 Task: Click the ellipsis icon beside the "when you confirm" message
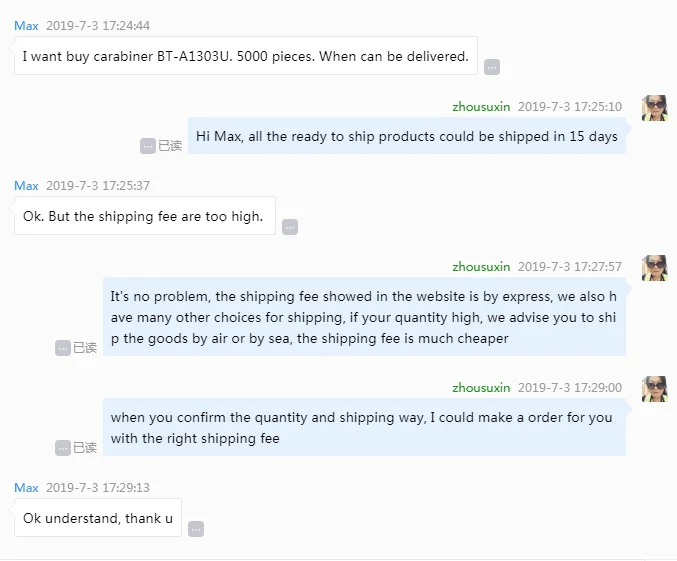click(x=63, y=448)
